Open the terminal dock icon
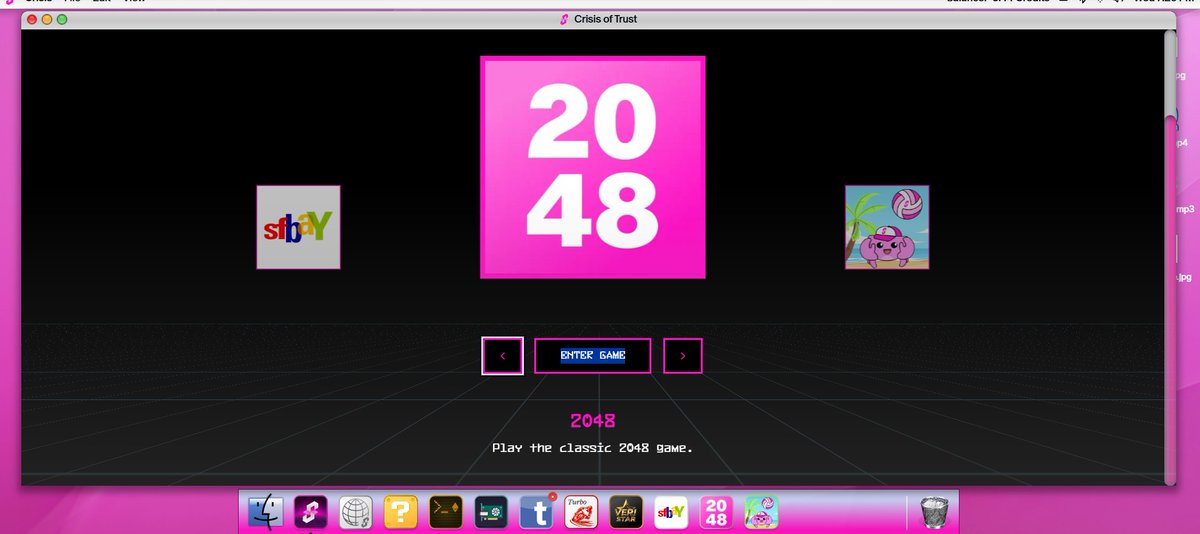 445,512
